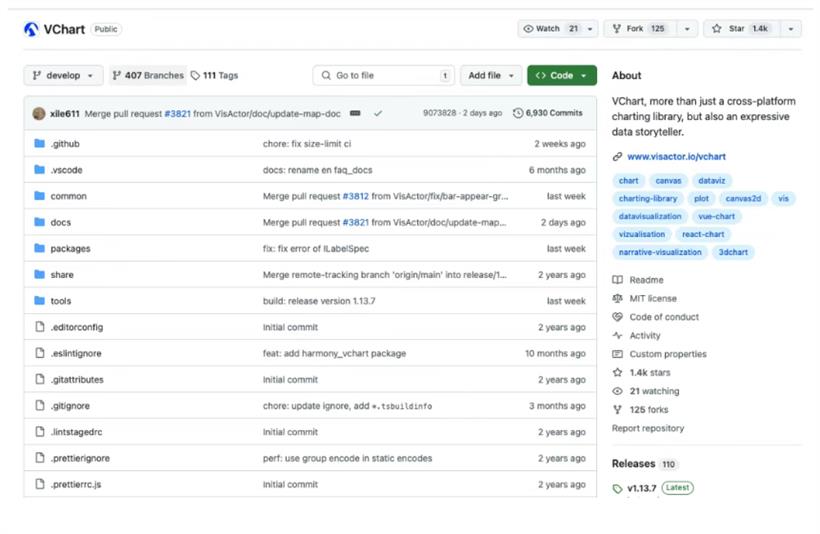Open the Releases 110 heading
820x534 pixels.
point(644,463)
